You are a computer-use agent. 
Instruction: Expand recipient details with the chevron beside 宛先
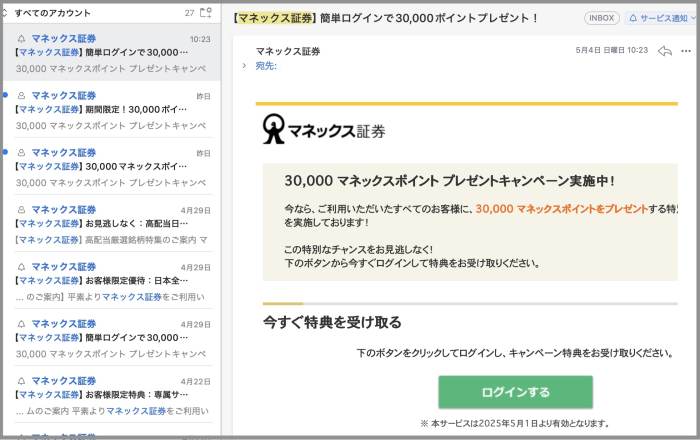click(244, 66)
